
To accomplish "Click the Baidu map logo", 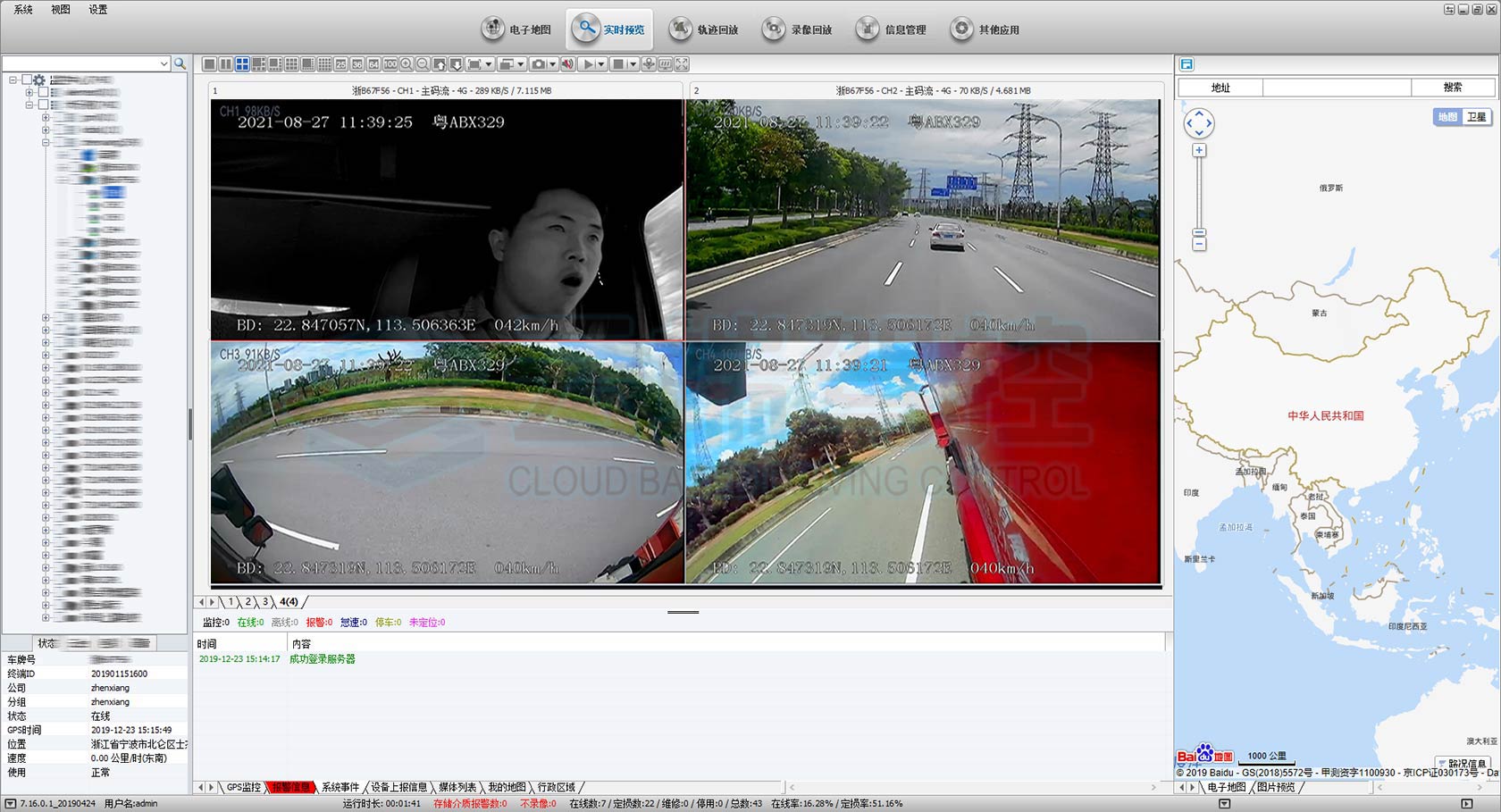I will pos(1204,755).
